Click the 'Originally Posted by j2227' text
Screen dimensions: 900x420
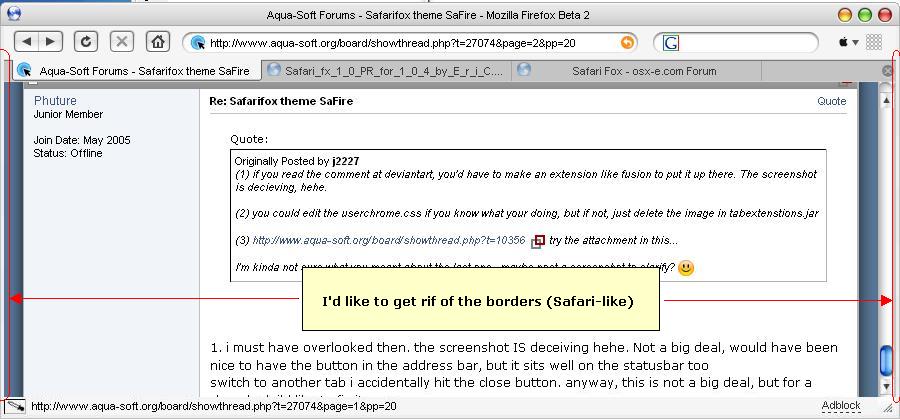point(297,161)
